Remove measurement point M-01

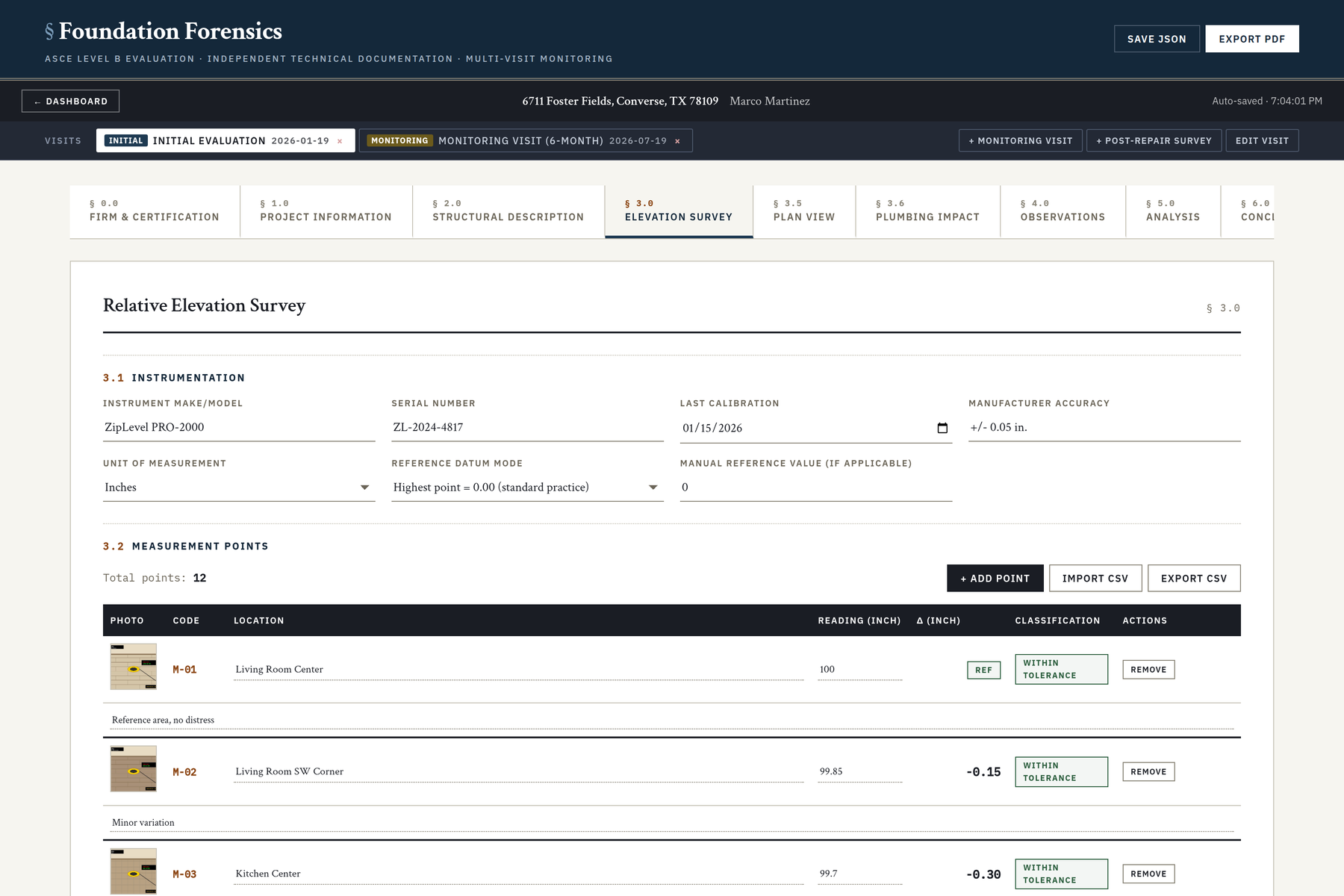pos(1148,670)
